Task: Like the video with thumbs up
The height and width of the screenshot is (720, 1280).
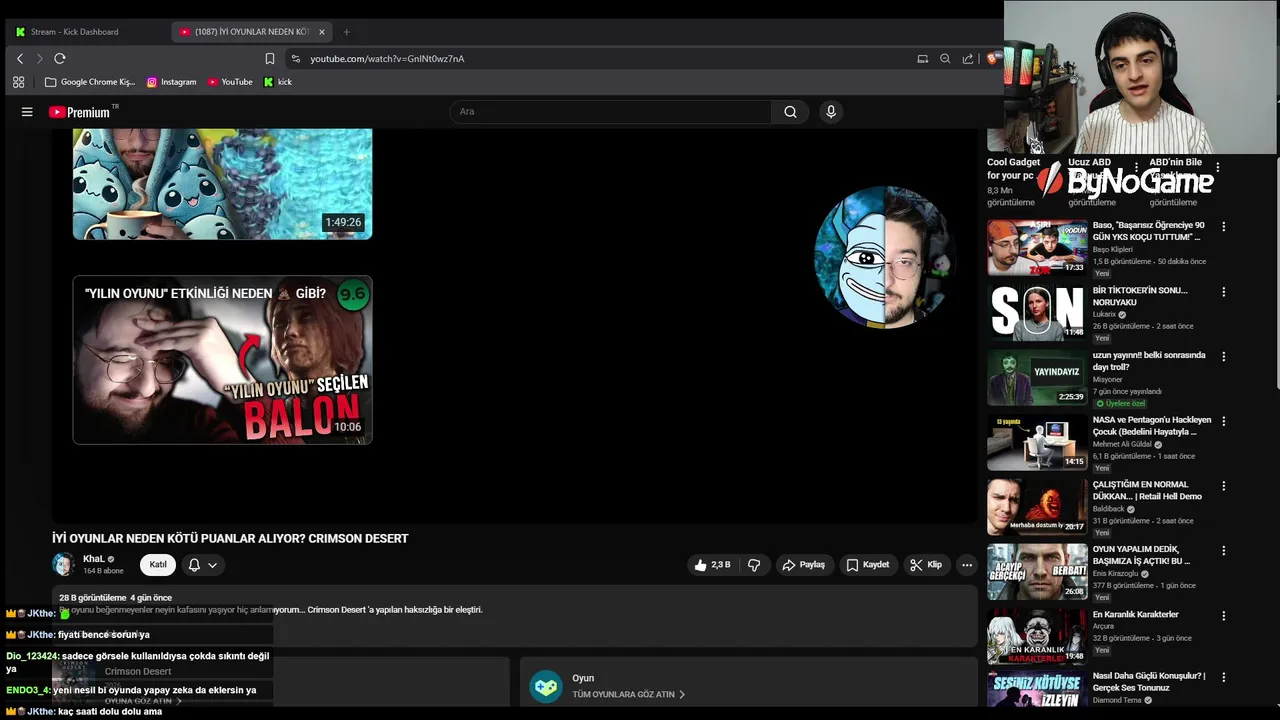Action: [x=712, y=565]
